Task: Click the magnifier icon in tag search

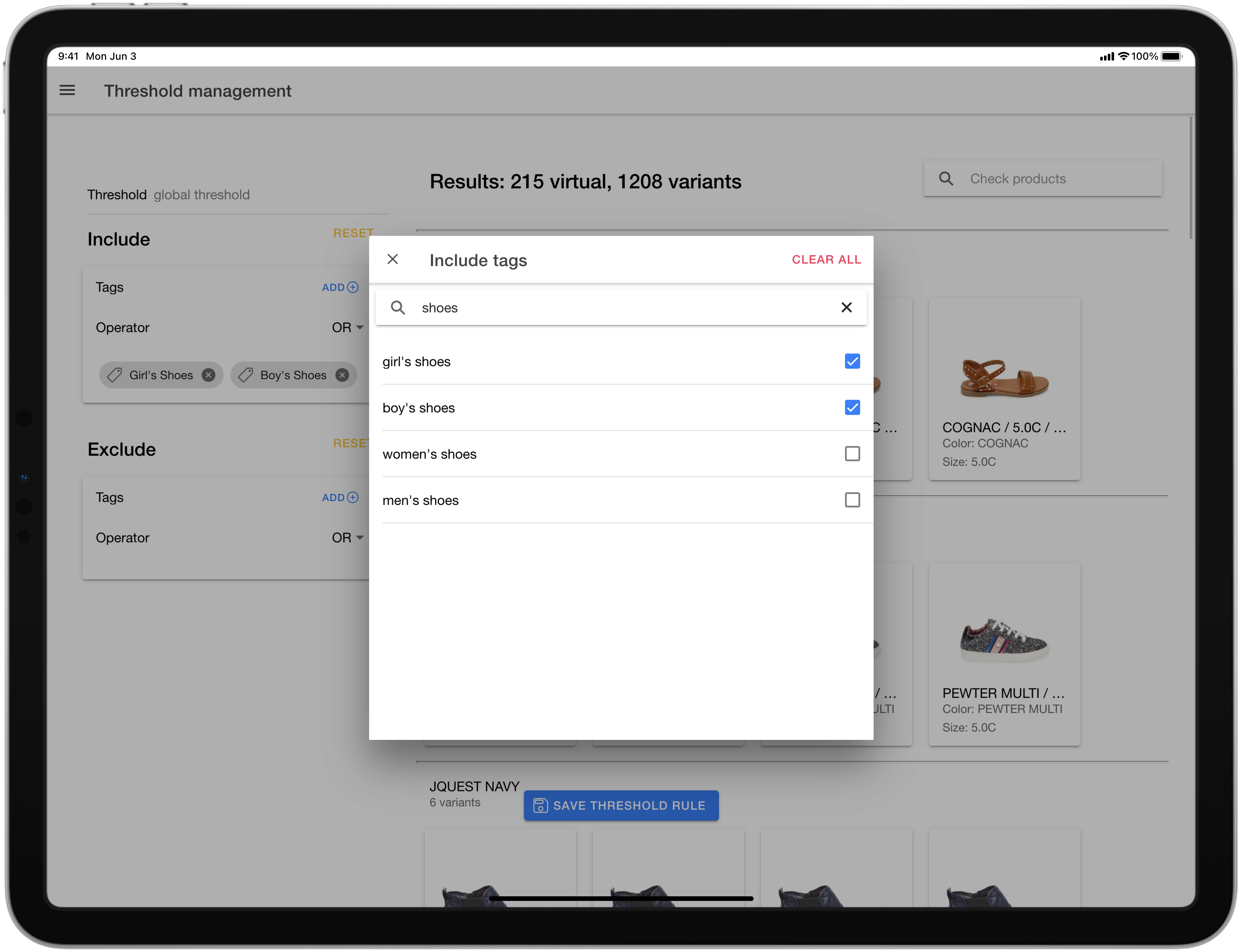Action: (398, 308)
